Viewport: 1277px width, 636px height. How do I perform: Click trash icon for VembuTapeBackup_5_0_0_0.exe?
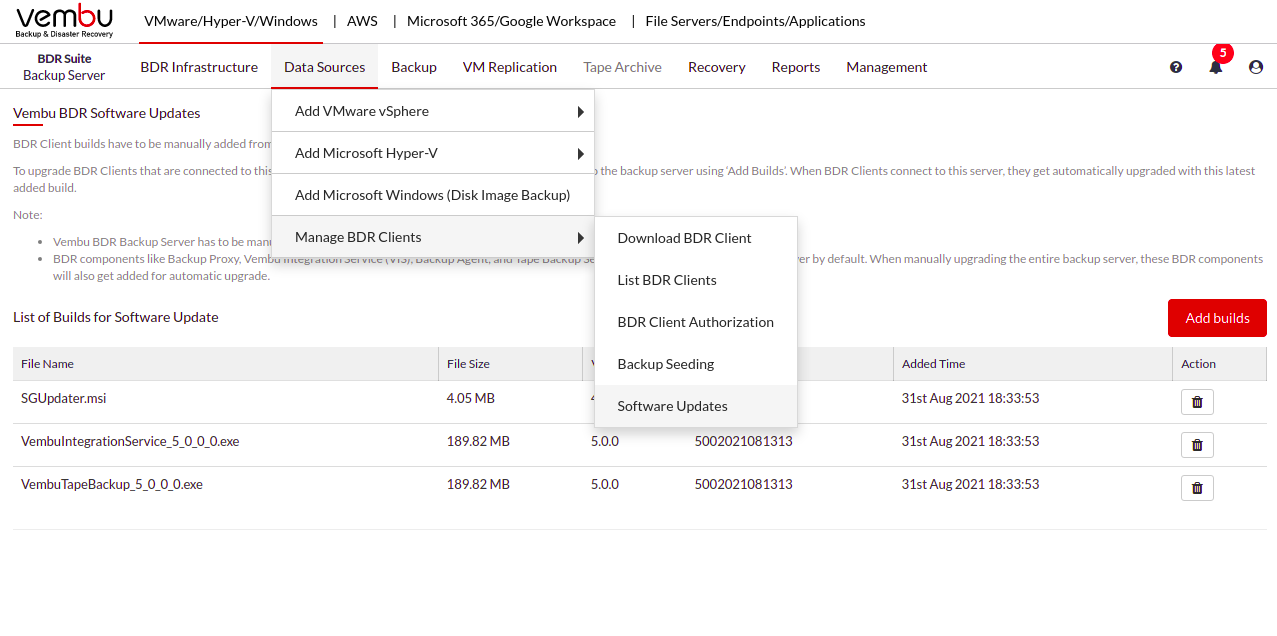[x=1197, y=488]
